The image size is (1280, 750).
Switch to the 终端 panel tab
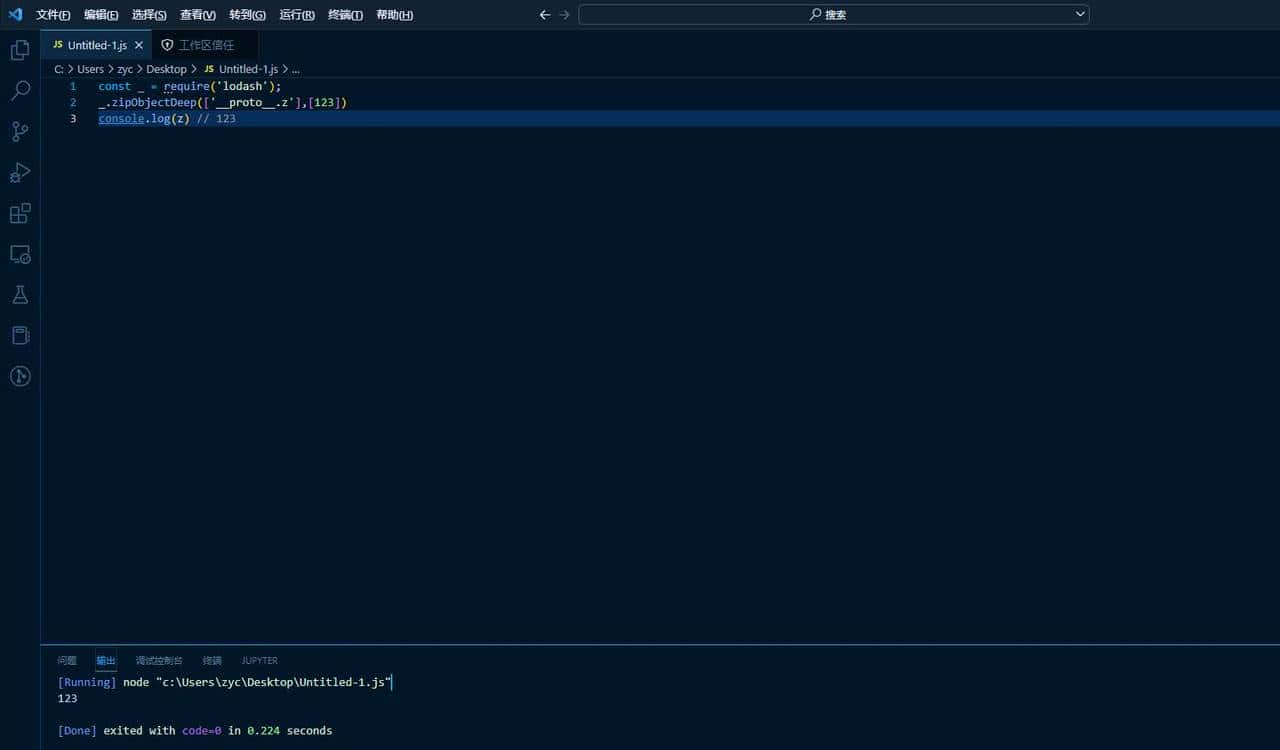(212, 660)
